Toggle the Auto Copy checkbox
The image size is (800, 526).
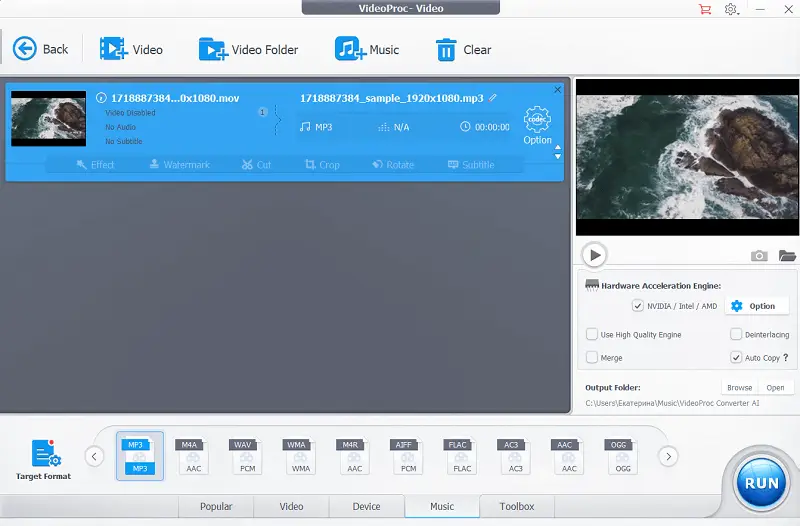click(x=736, y=357)
